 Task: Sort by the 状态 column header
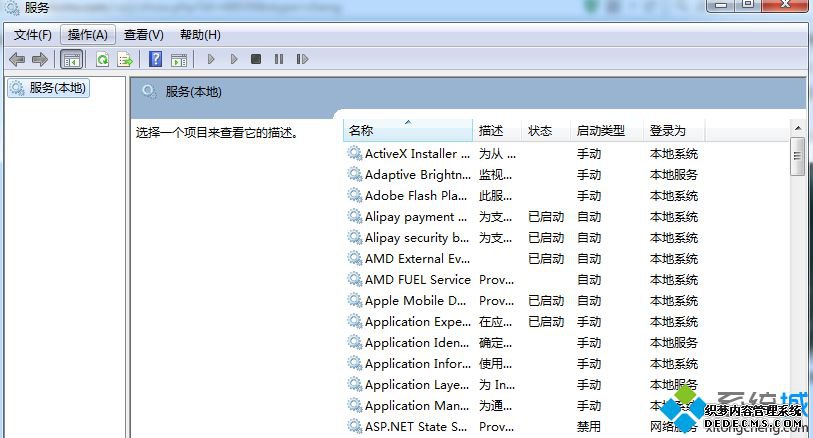coord(545,130)
